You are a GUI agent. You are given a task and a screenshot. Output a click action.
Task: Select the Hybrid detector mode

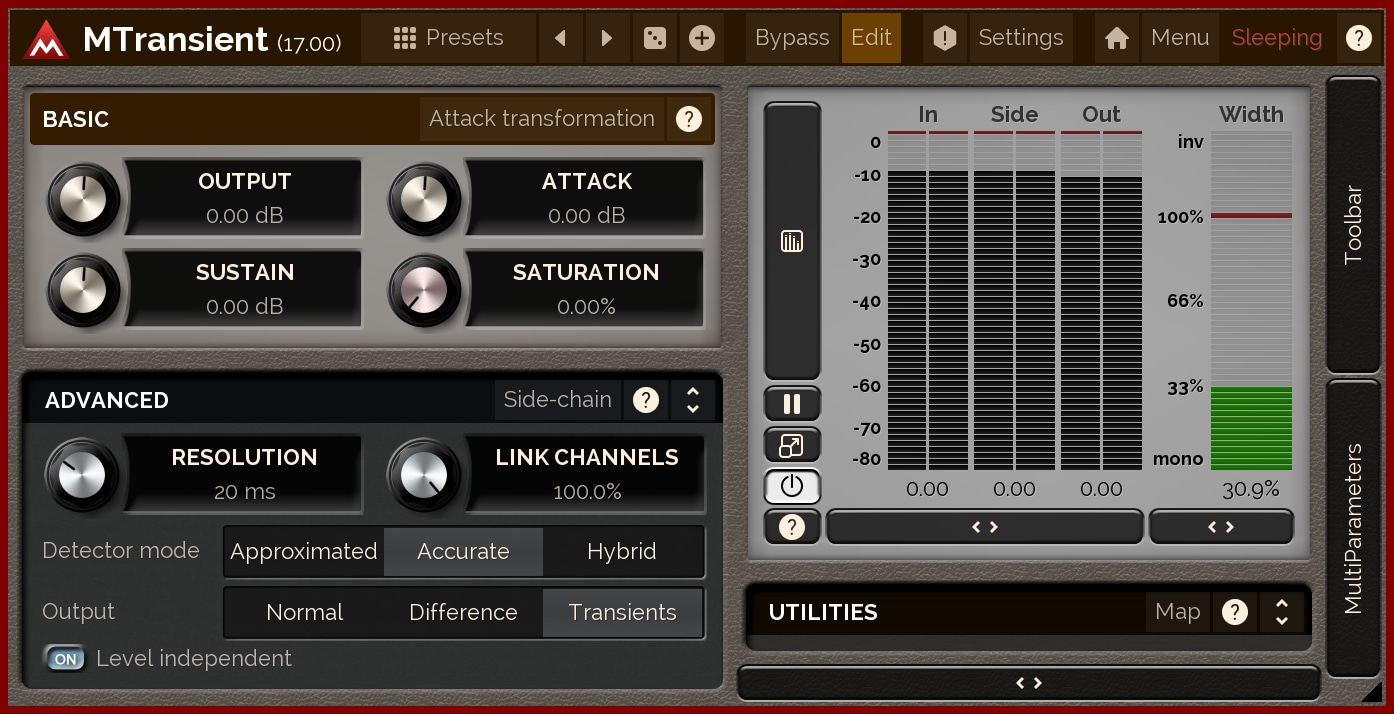pos(622,552)
